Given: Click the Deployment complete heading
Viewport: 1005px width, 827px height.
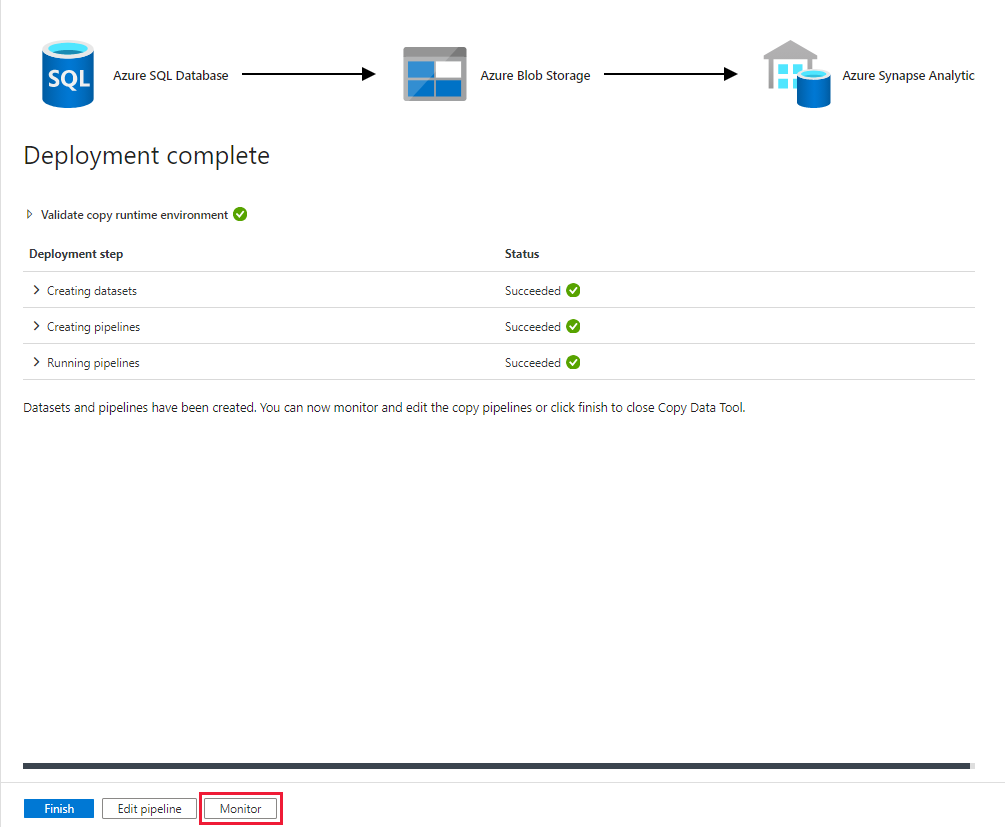Looking at the screenshot, I should click(x=146, y=155).
